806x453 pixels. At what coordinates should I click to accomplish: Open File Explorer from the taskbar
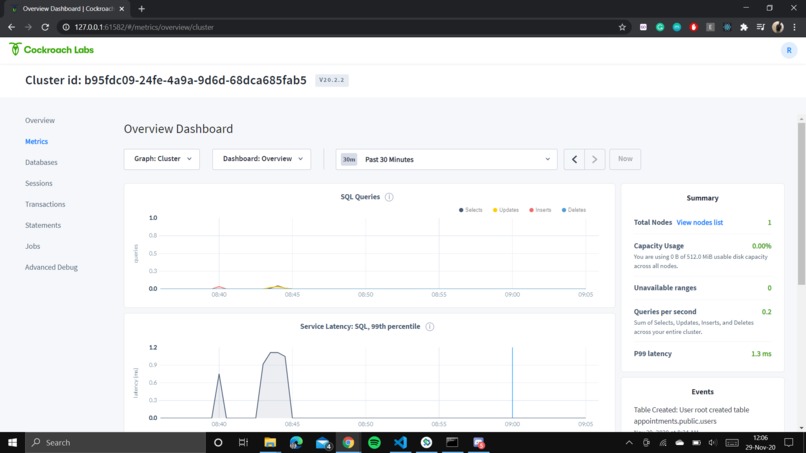point(270,442)
